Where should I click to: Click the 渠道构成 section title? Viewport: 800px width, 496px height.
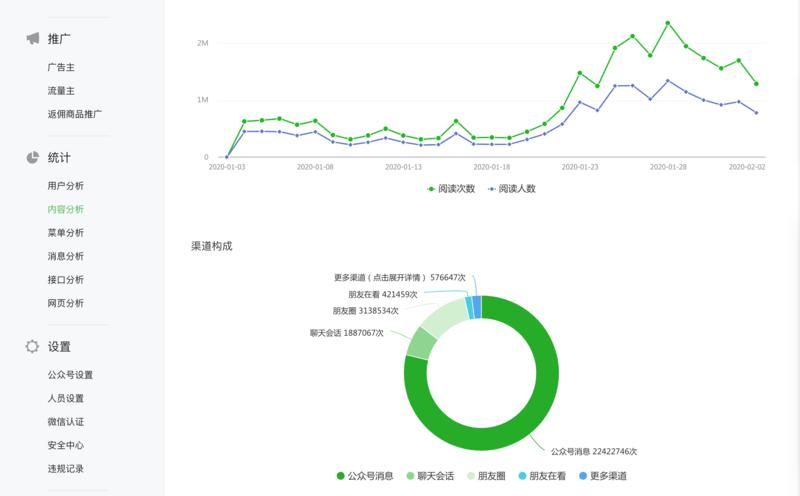coord(212,246)
